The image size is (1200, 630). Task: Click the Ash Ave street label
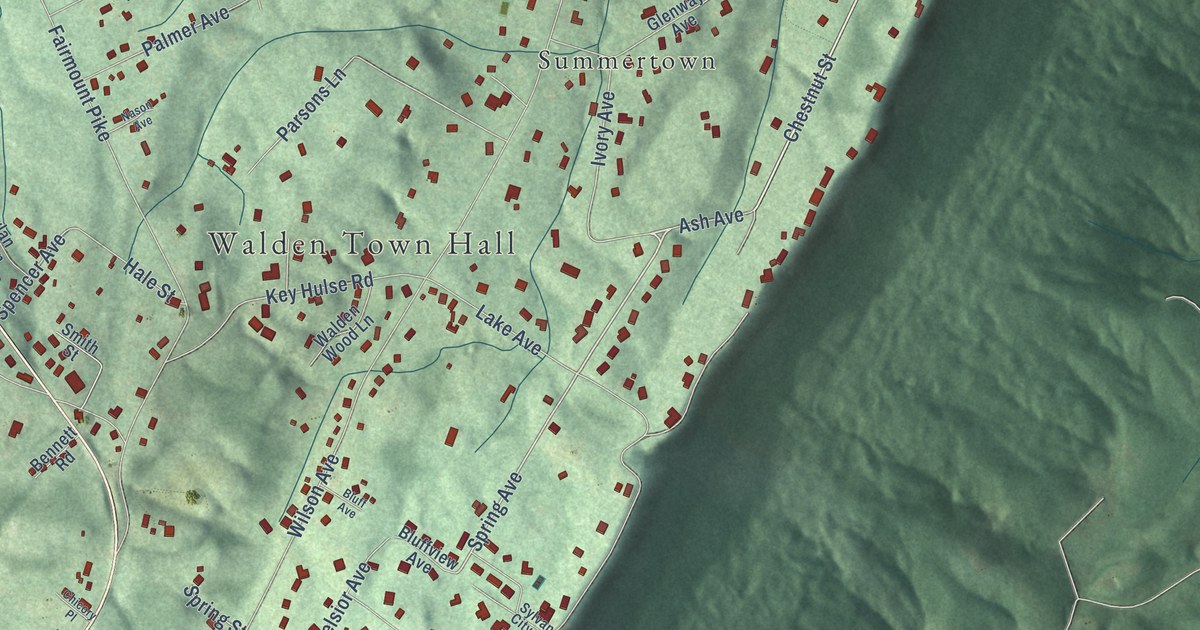(x=711, y=221)
